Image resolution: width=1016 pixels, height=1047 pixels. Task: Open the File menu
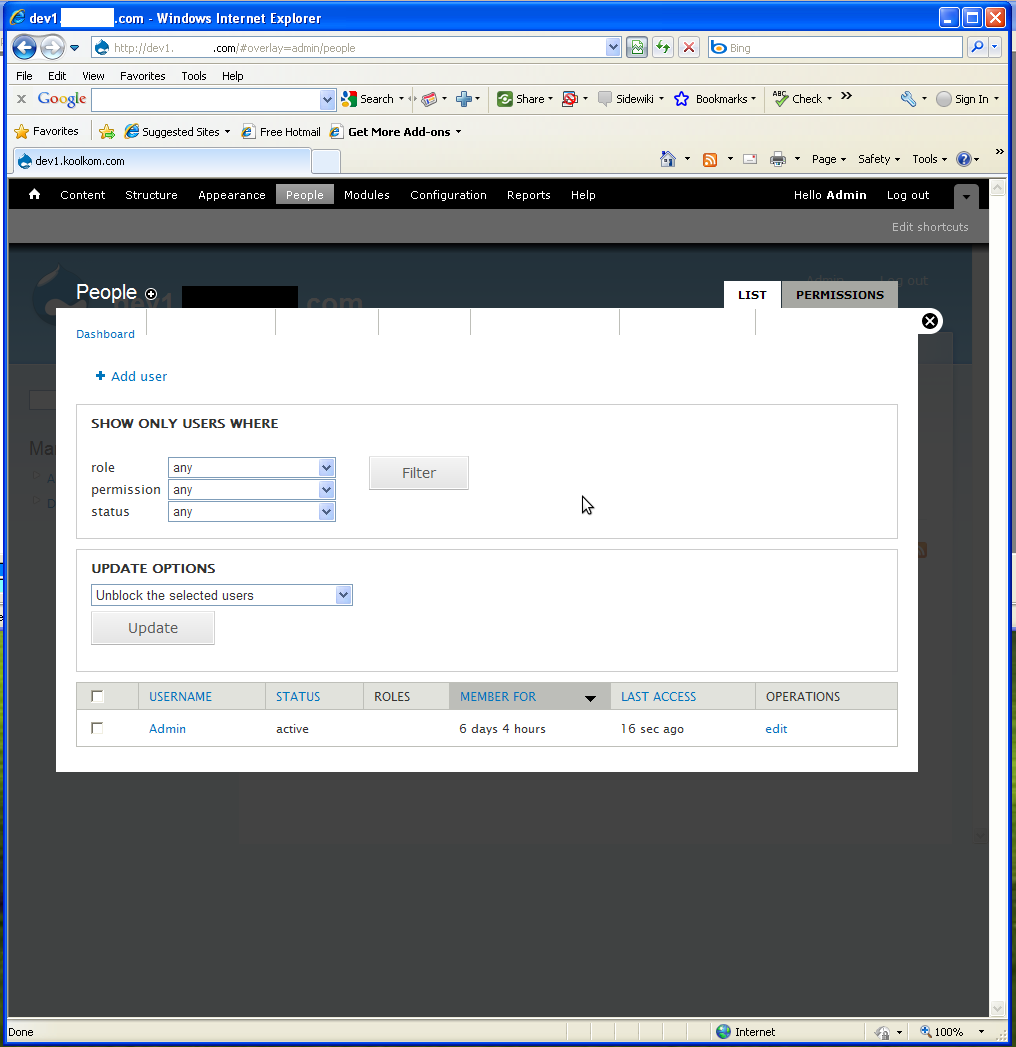tap(24, 75)
